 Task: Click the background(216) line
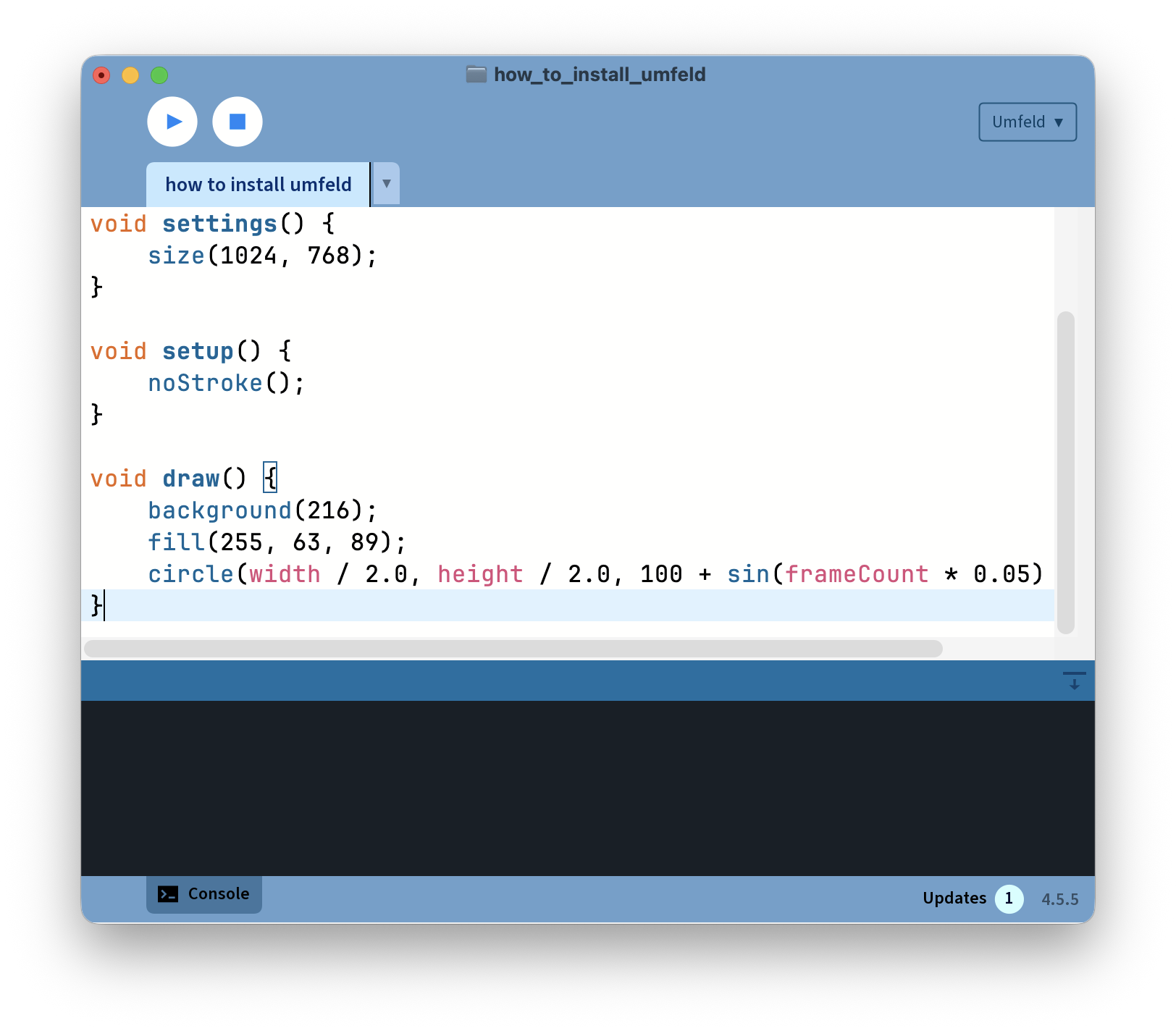(x=262, y=510)
